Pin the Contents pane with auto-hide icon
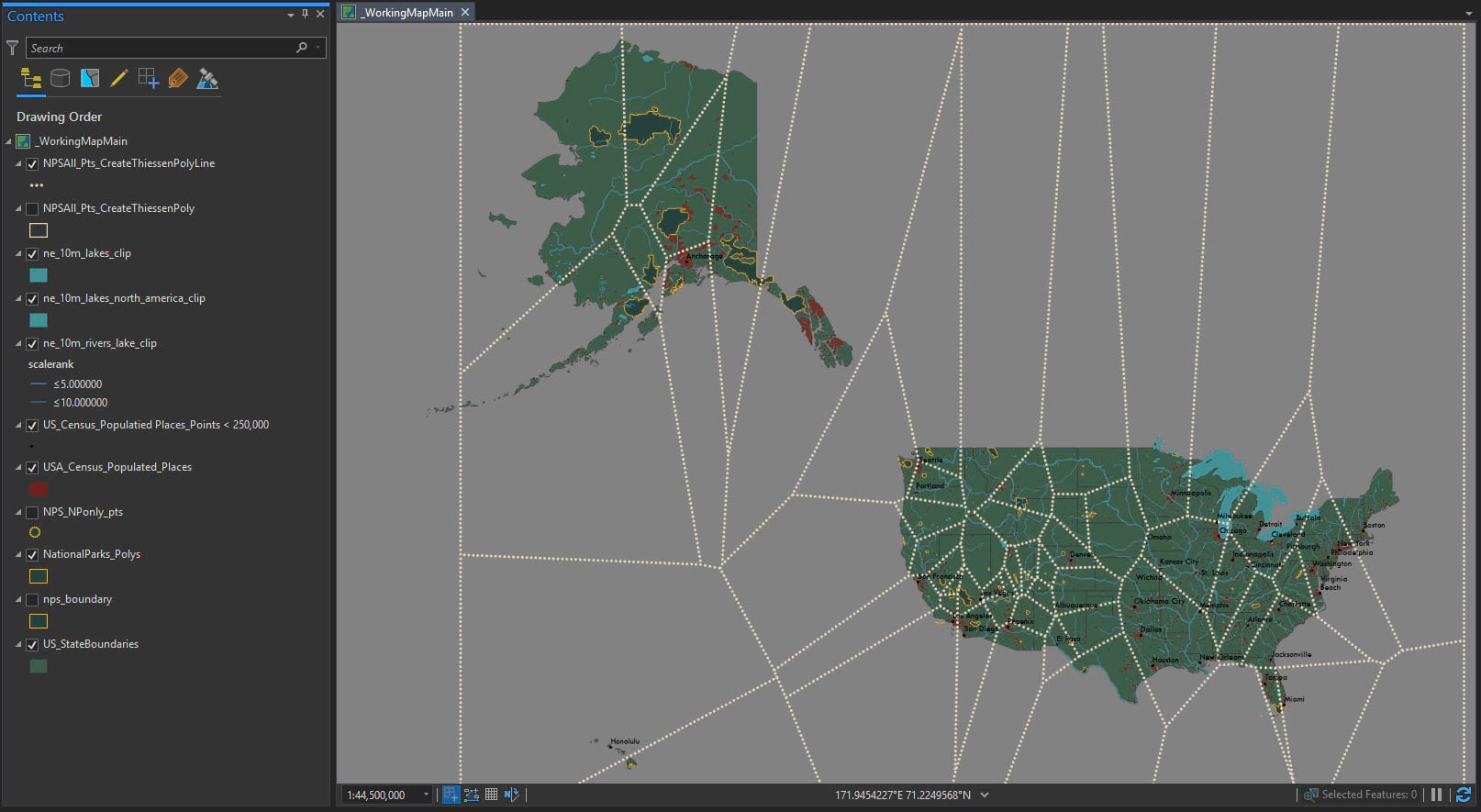1481x812 pixels. (306, 15)
